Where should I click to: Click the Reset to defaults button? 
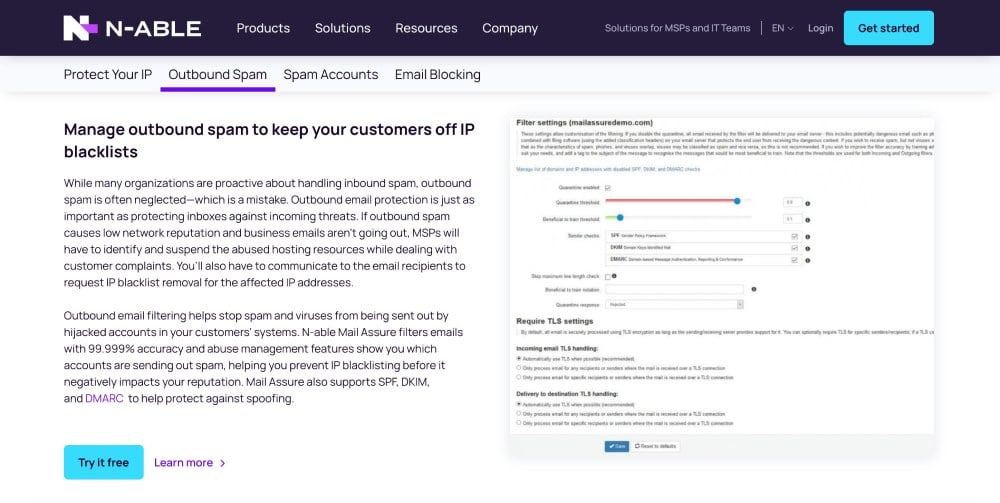click(x=656, y=446)
